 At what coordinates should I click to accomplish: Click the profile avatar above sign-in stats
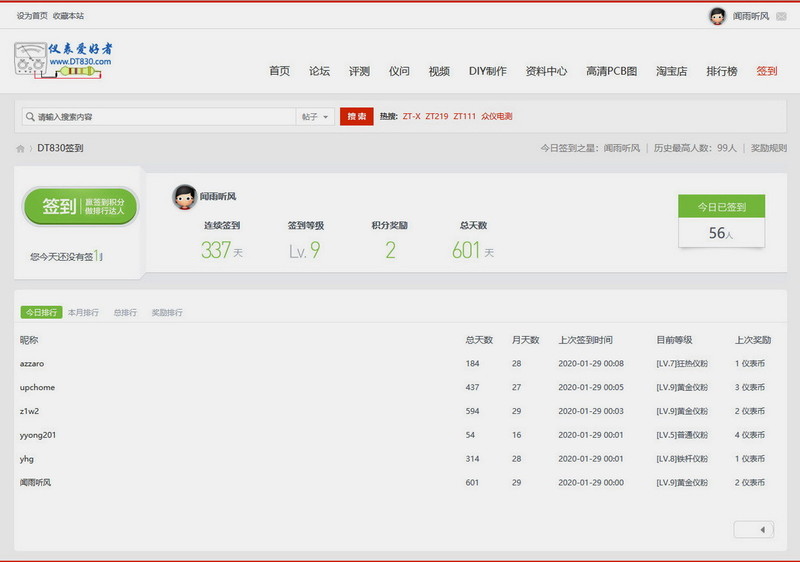tap(183, 197)
